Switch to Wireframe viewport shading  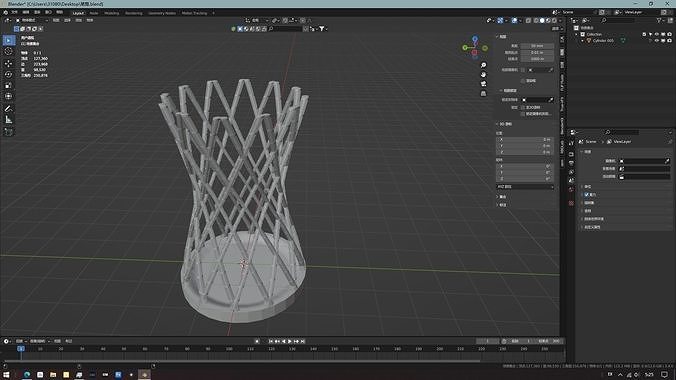[x=536, y=20]
